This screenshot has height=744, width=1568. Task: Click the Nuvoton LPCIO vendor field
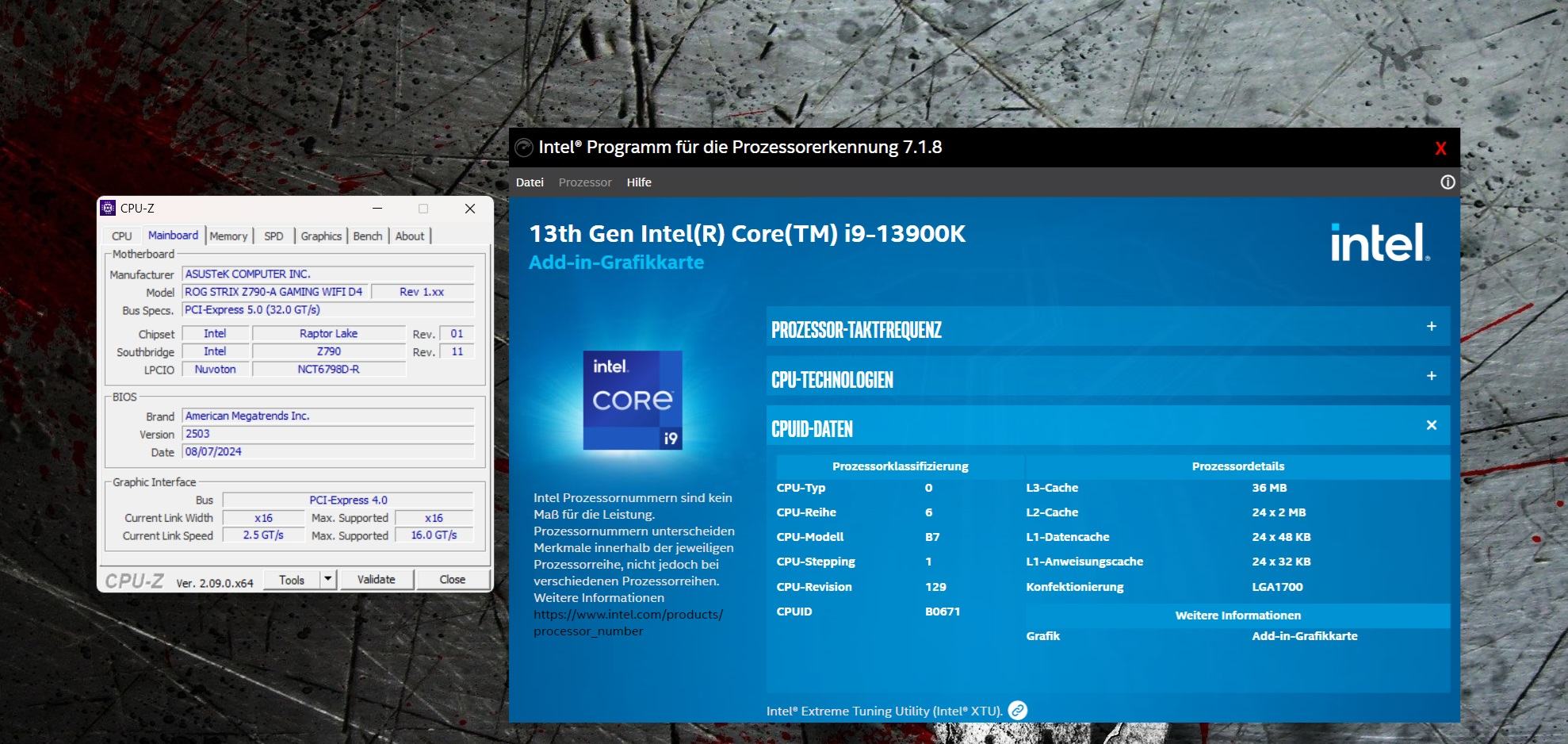[216, 370]
